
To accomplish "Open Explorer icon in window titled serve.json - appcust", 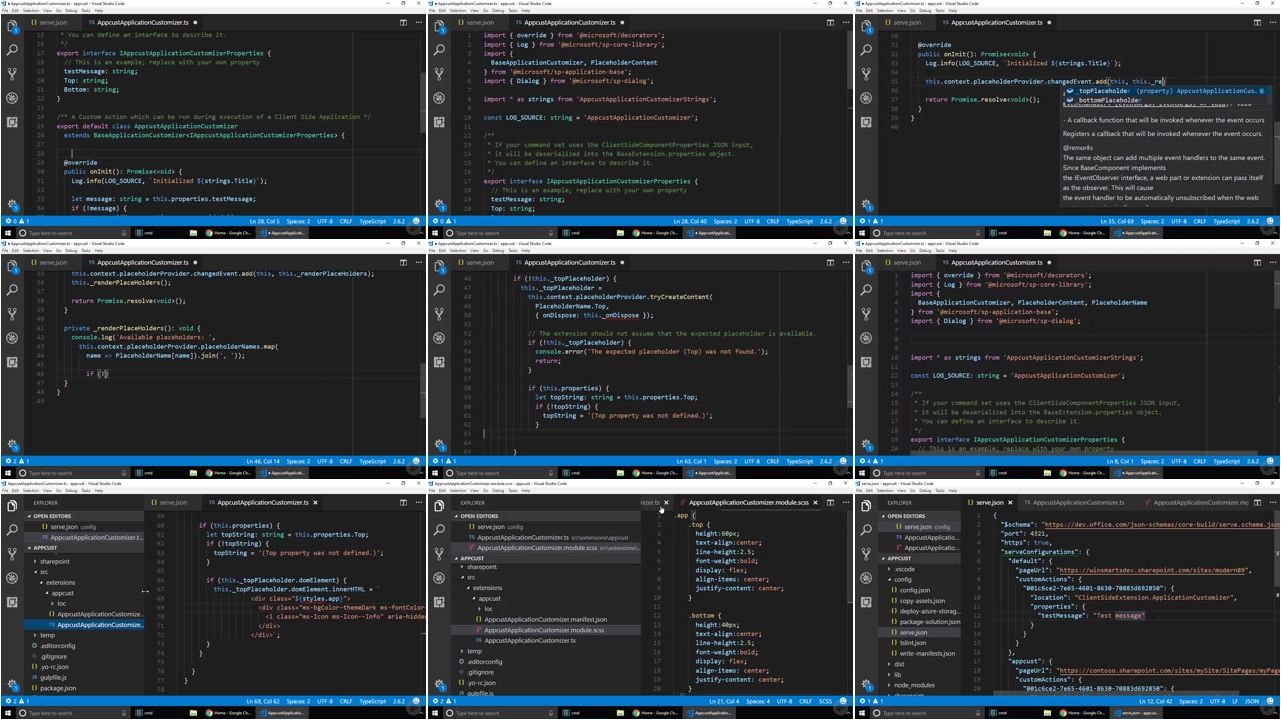I will [x=866, y=506].
